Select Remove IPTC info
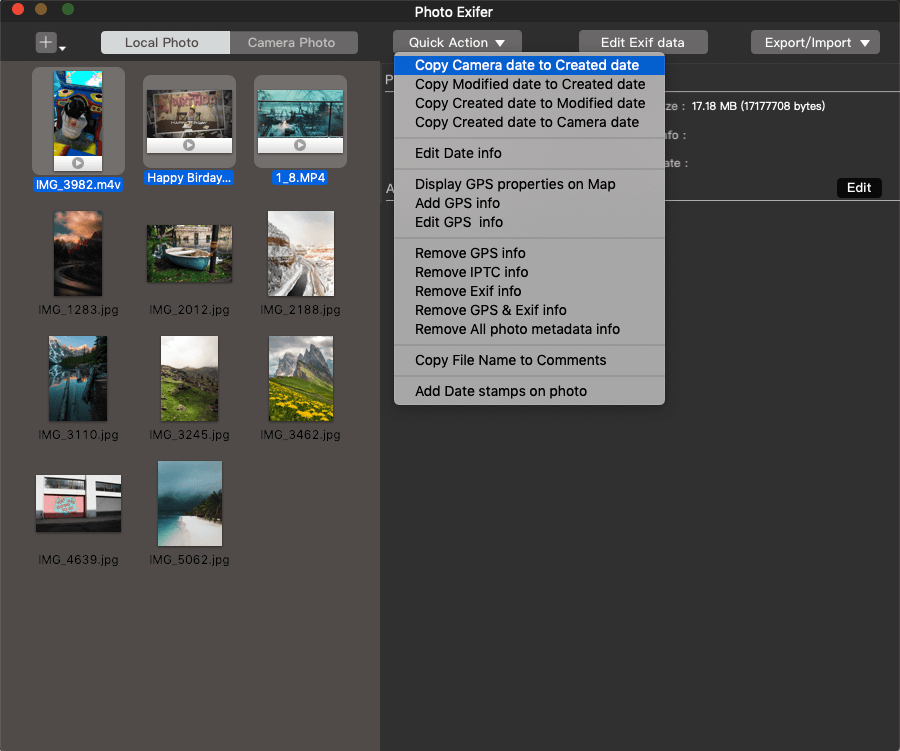900x751 pixels. 529,272
